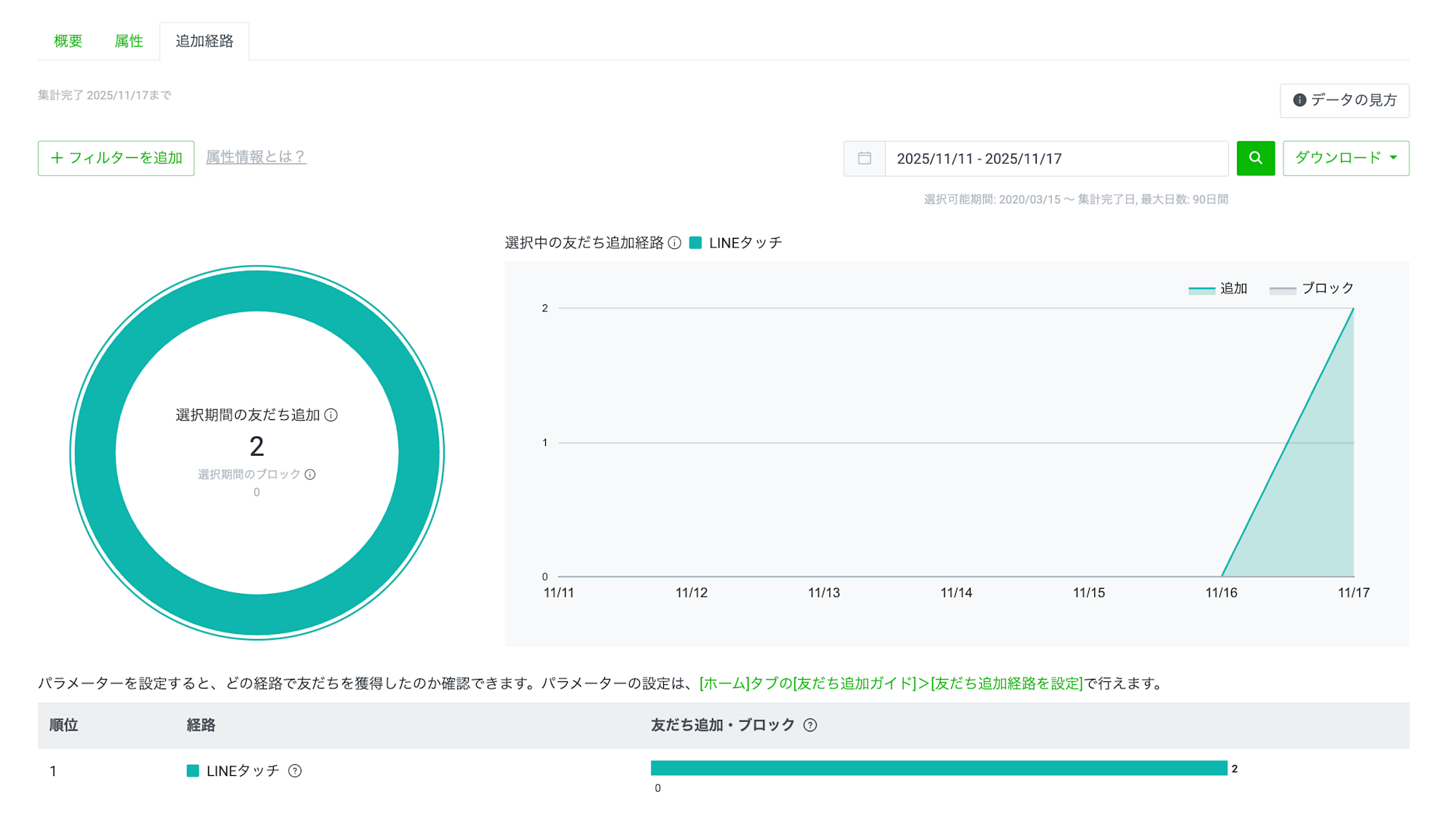Click the plus icon on フィルターを追加

coord(57,158)
